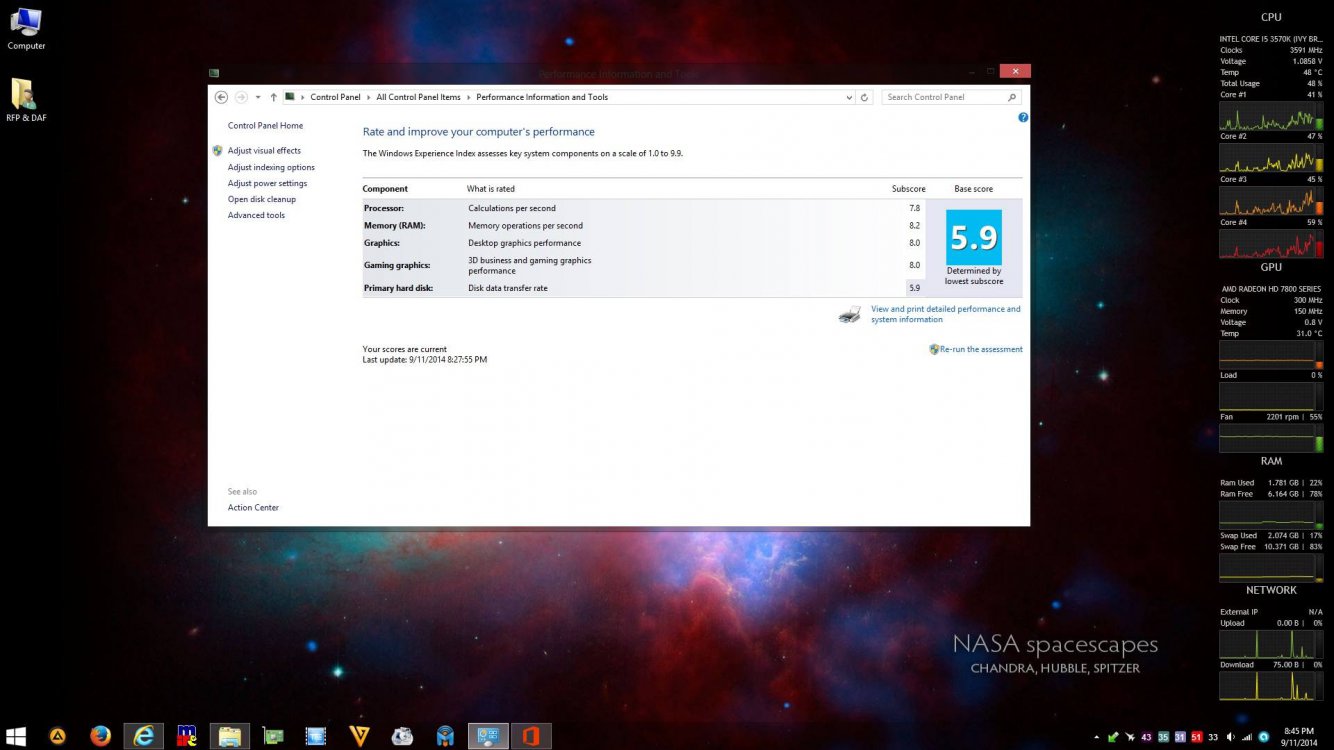1334x750 pixels.
Task: Click 'Re-run the assessment' link
Action: pyautogui.click(x=981, y=350)
